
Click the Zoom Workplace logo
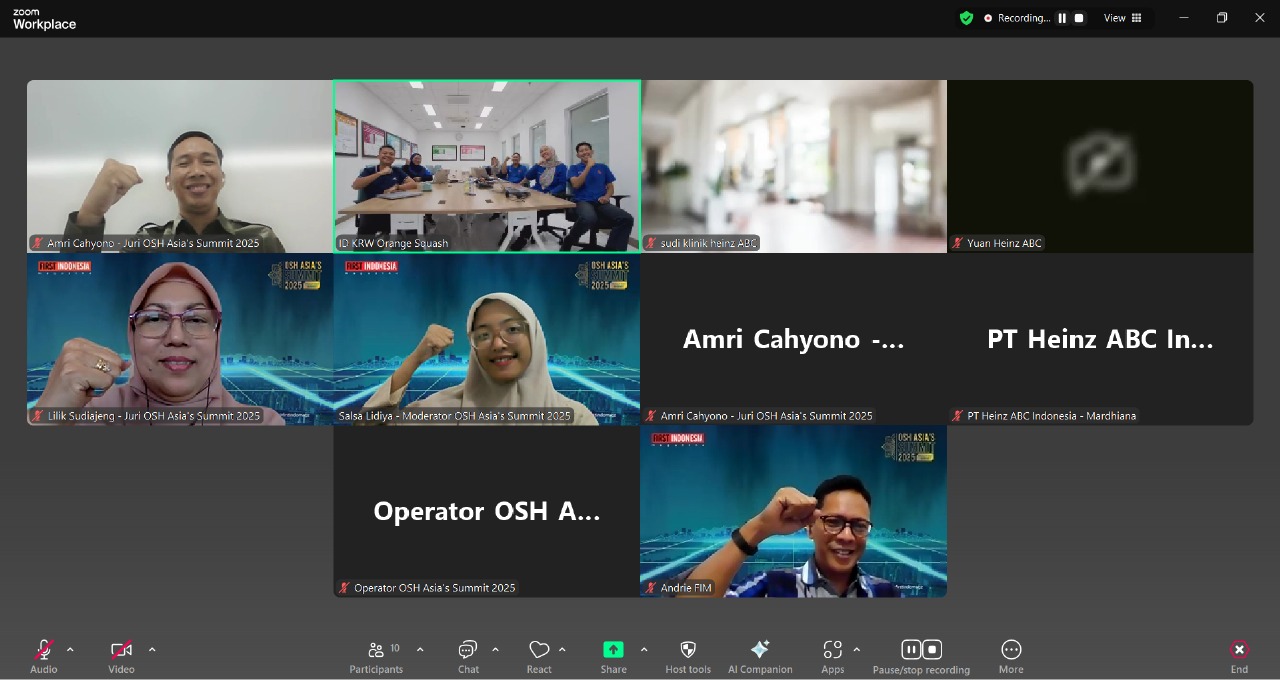[44, 19]
